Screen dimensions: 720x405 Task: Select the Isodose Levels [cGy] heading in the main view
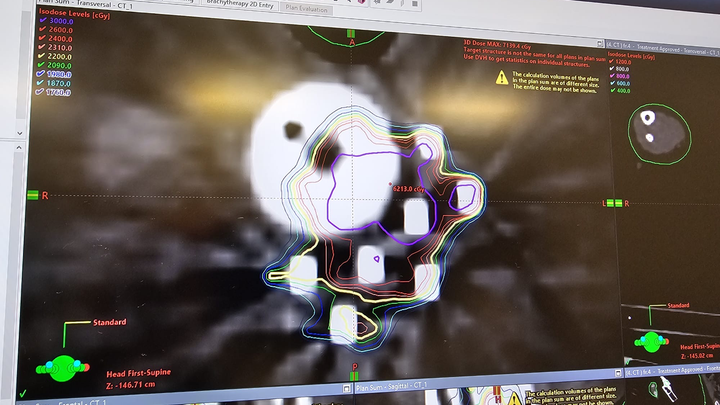pos(74,13)
